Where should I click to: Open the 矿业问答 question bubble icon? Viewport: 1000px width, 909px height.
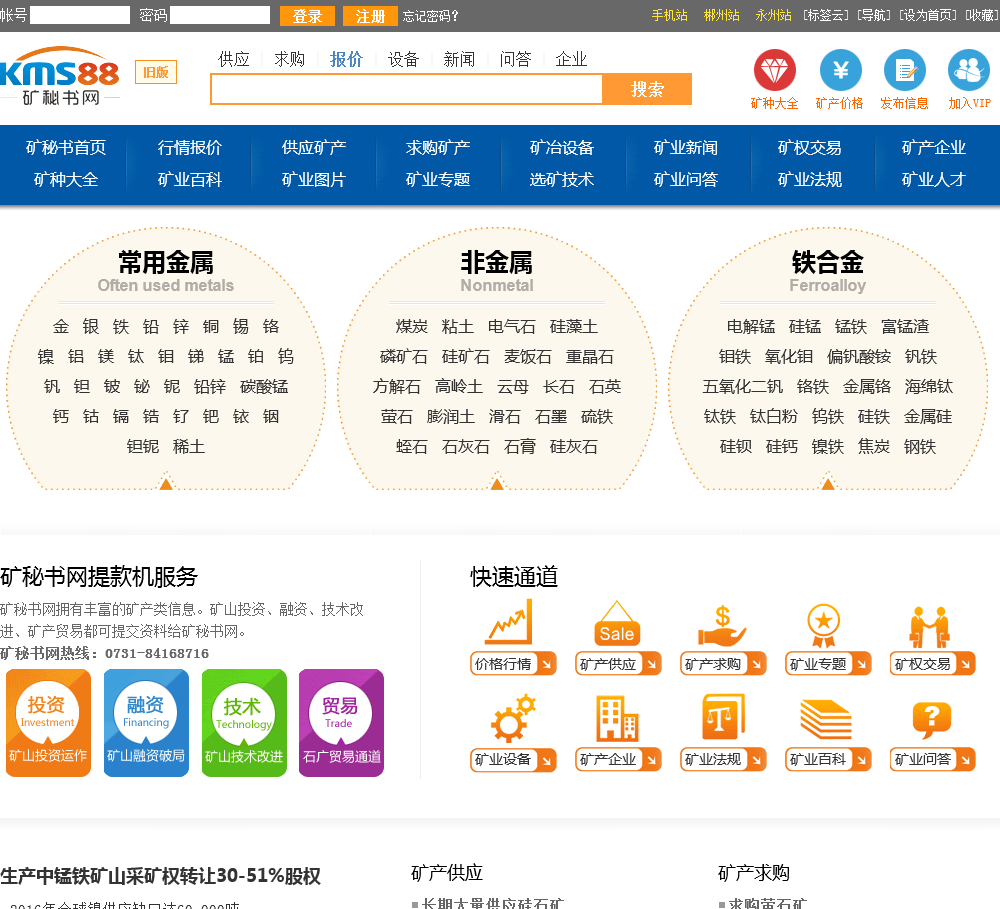(x=931, y=721)
